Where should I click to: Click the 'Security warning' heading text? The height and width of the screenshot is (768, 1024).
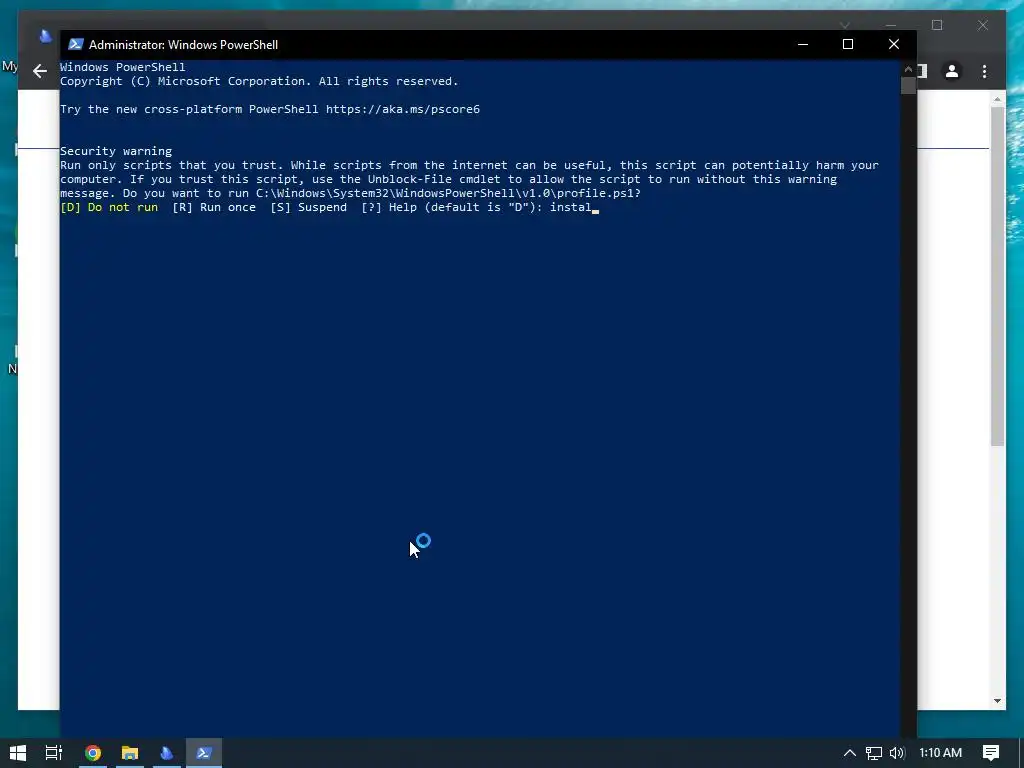[x=116, y=151]
